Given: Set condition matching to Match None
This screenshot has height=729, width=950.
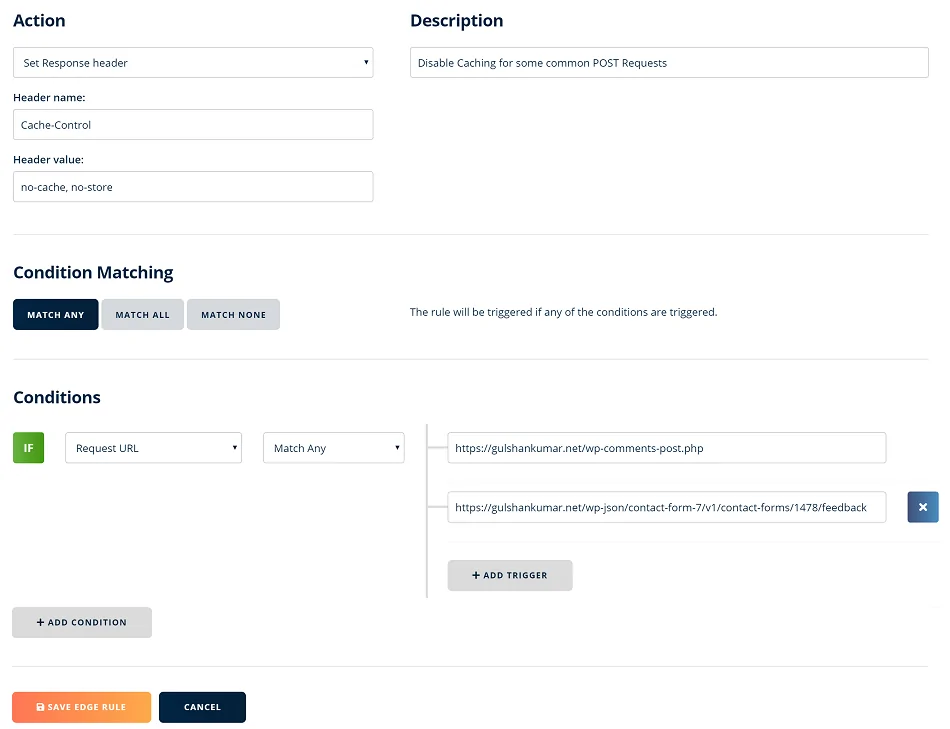Looking at the screenshot, I should (233, 315).
